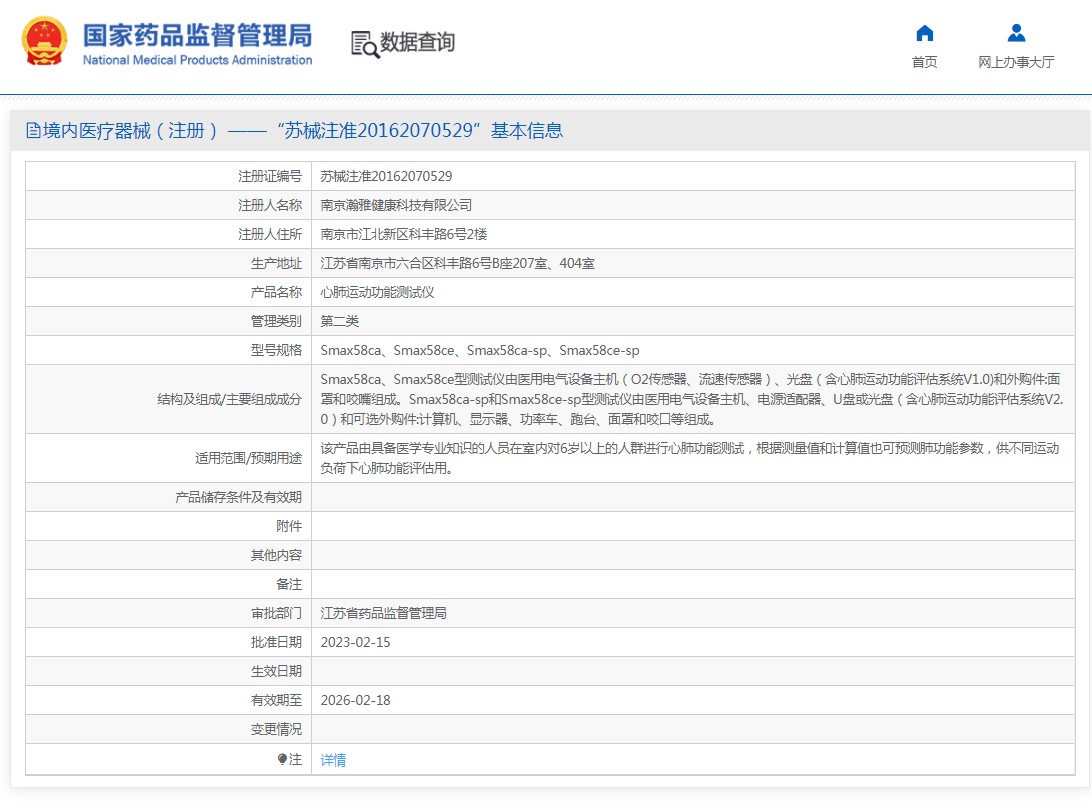Select the 生效日期 label
Viewport: 1092px width, 811px height.
(x=276, y=671)
